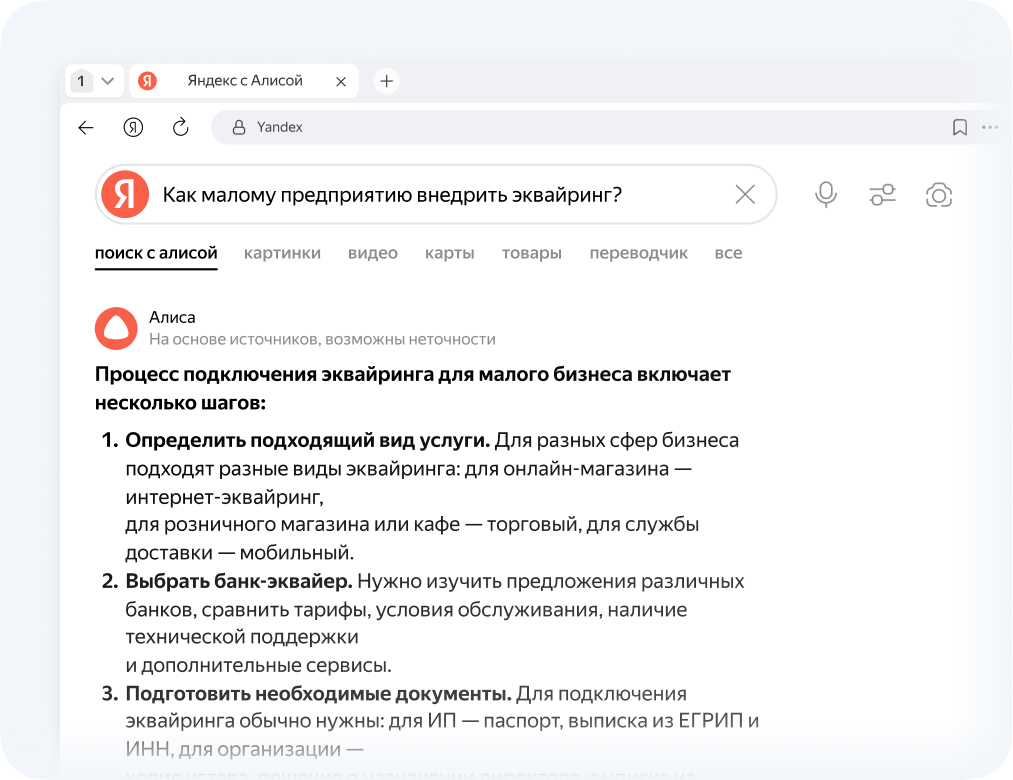Image resolution: width=1013 pixels, height=780 pixels.
Task: Close the Яндекс с Алисой tab
Action: (341, 81)
